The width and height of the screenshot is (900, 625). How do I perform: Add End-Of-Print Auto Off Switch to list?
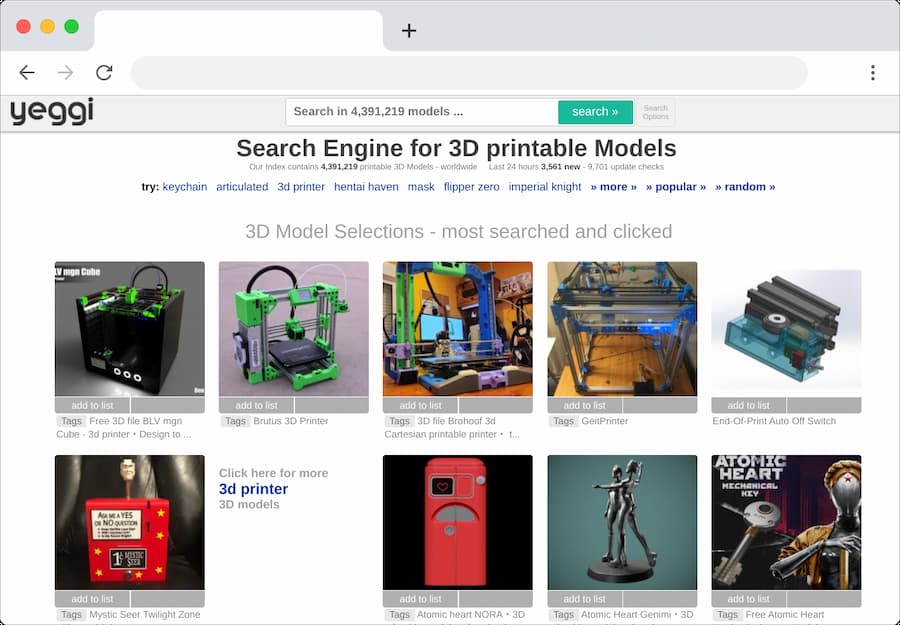click(749, 405)
